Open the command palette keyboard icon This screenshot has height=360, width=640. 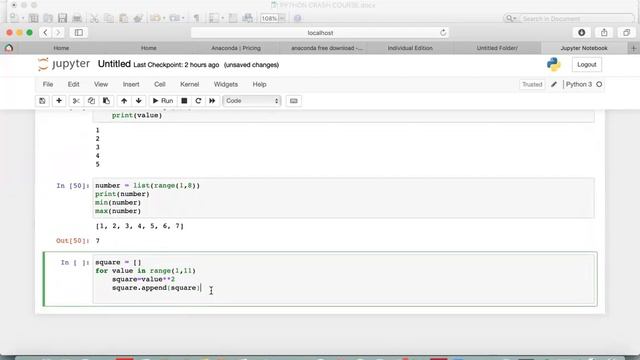(x=293, y=101)
